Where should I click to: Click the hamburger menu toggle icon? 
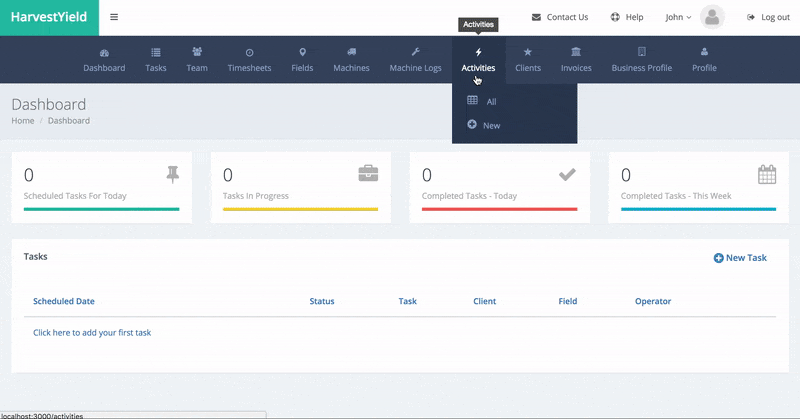pyautogui.click(x=114, y=17)
